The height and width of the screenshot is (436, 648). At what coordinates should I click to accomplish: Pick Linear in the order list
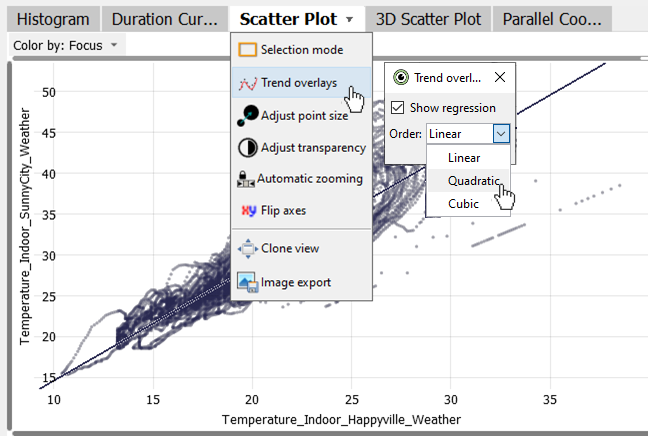point(464,157)
